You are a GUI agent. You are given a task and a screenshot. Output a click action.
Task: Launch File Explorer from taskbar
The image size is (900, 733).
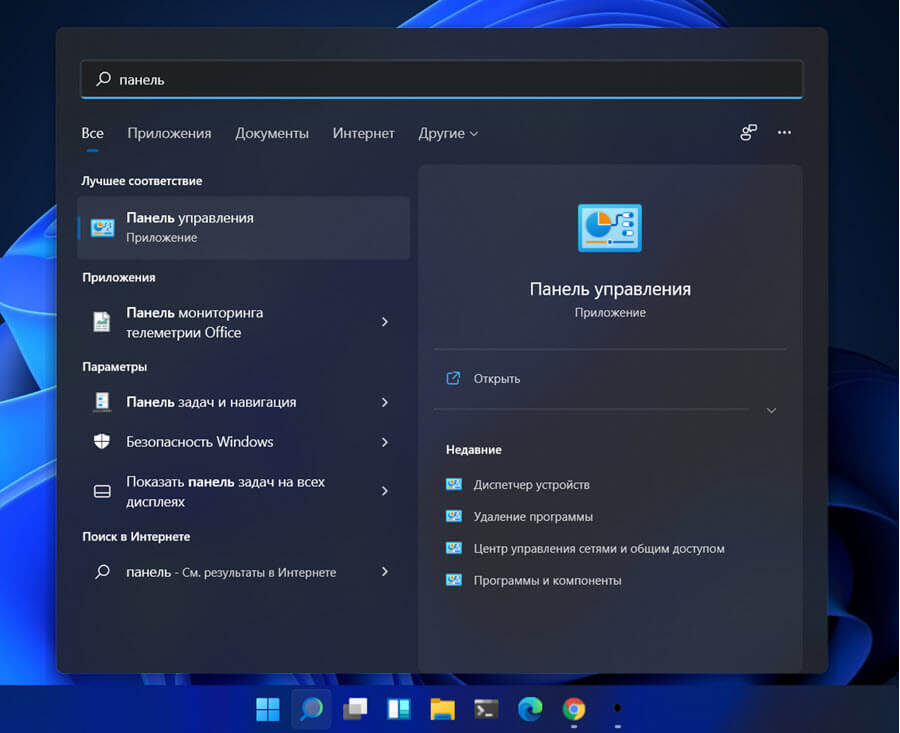[442, 709]
